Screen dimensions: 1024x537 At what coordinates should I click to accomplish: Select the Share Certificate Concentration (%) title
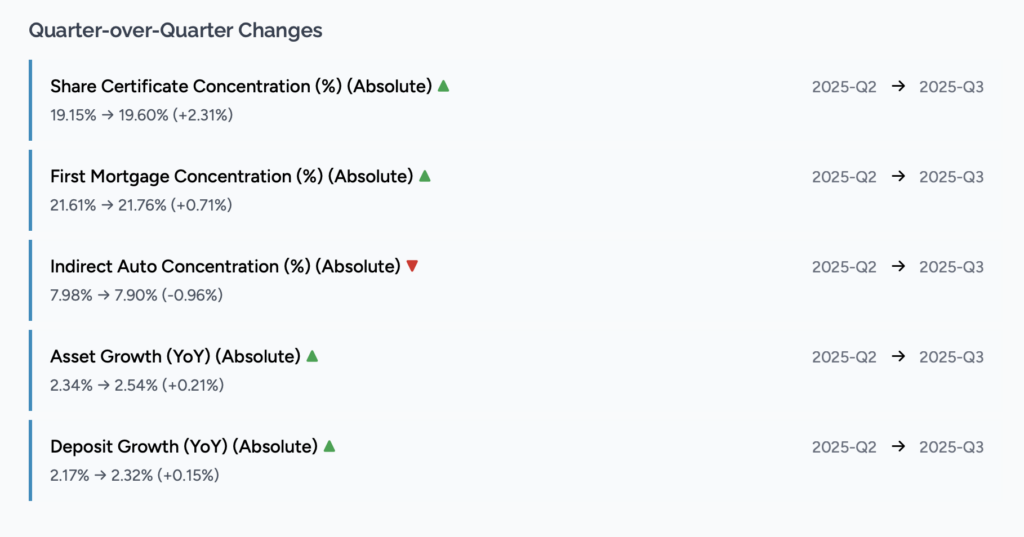[x=240, y=87]
